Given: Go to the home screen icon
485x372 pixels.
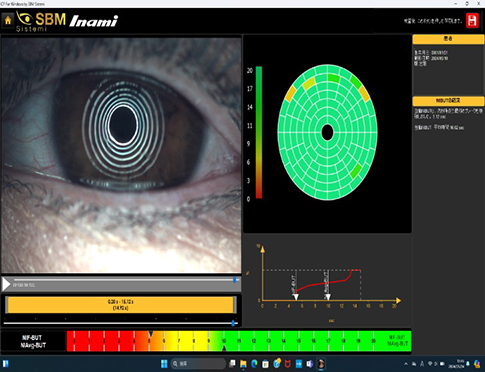Looking at the screenshot, I should (x=8, y=20).
